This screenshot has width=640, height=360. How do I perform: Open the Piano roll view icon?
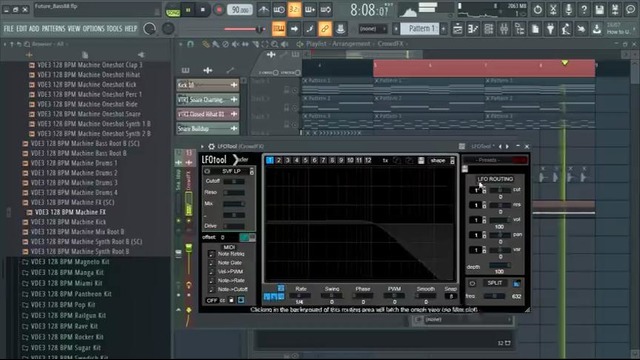[473, 29]
